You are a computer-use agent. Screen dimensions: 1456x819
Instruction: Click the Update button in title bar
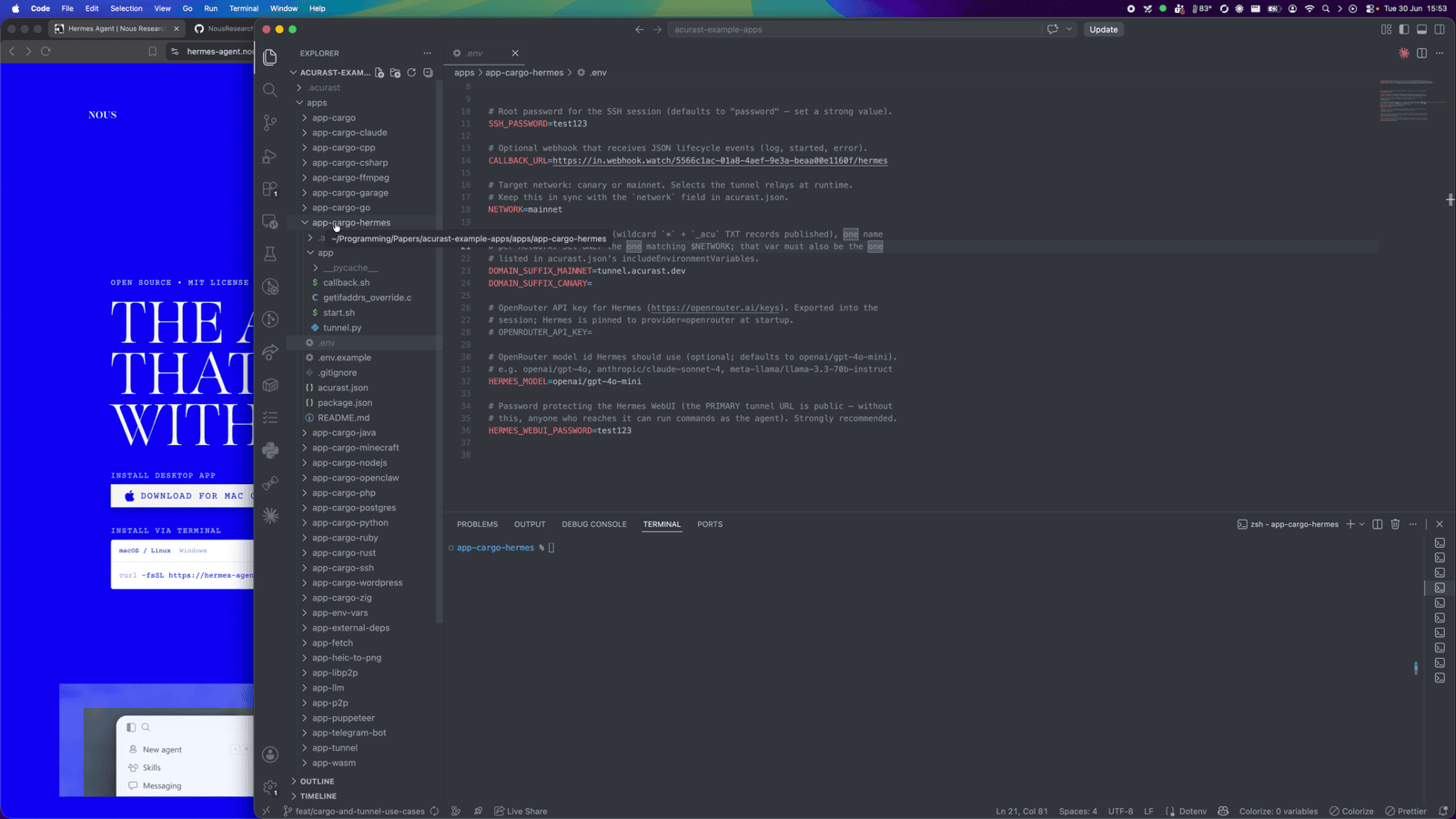click(1104, 29)
